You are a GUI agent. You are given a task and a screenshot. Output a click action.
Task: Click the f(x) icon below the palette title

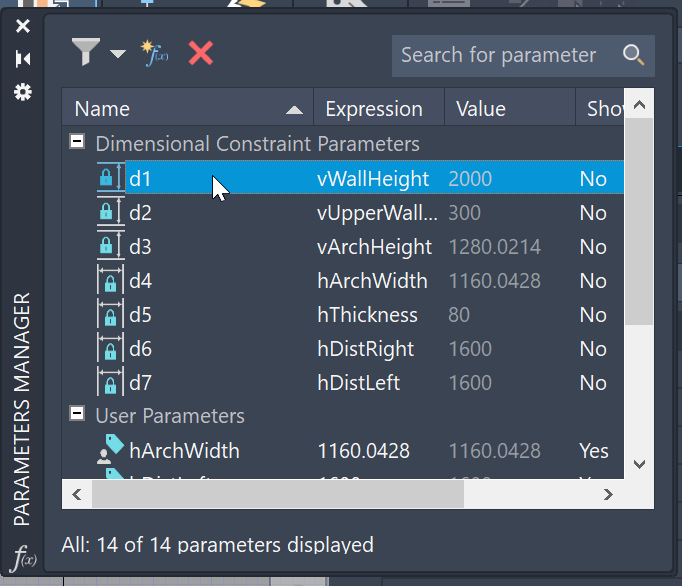(23, 558)
